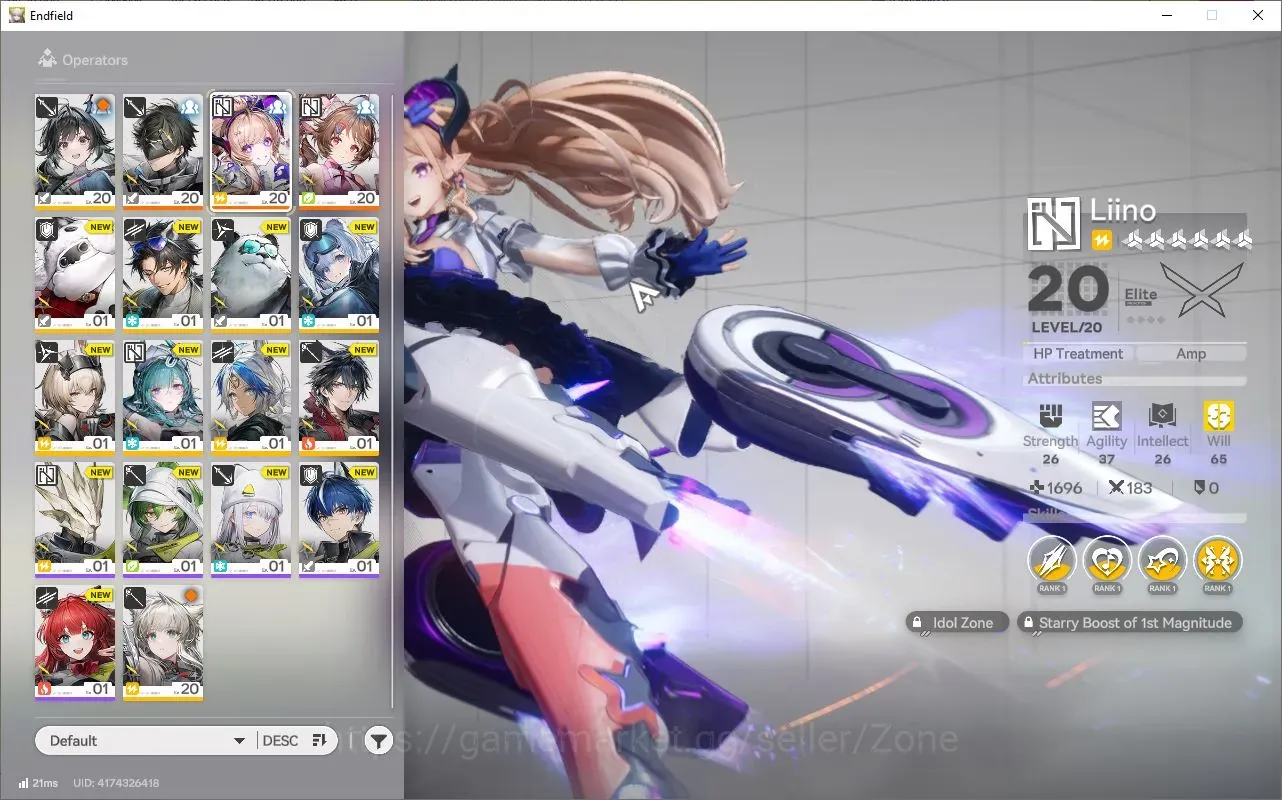1282x800 pixels.
Task: Select the dark-skinned operator with blue-white hair
Action: click(251, 397)
